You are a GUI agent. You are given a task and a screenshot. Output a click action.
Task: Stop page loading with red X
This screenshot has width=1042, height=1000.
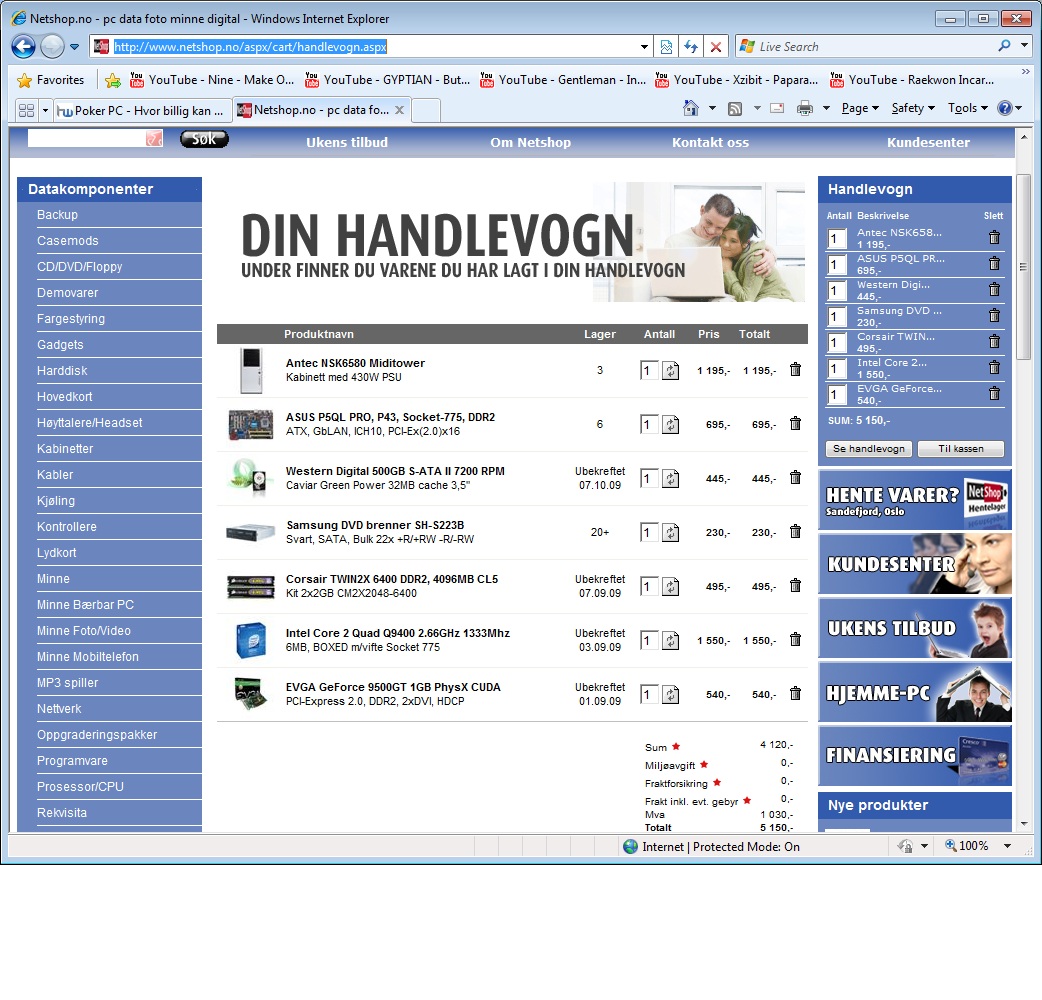716,47
